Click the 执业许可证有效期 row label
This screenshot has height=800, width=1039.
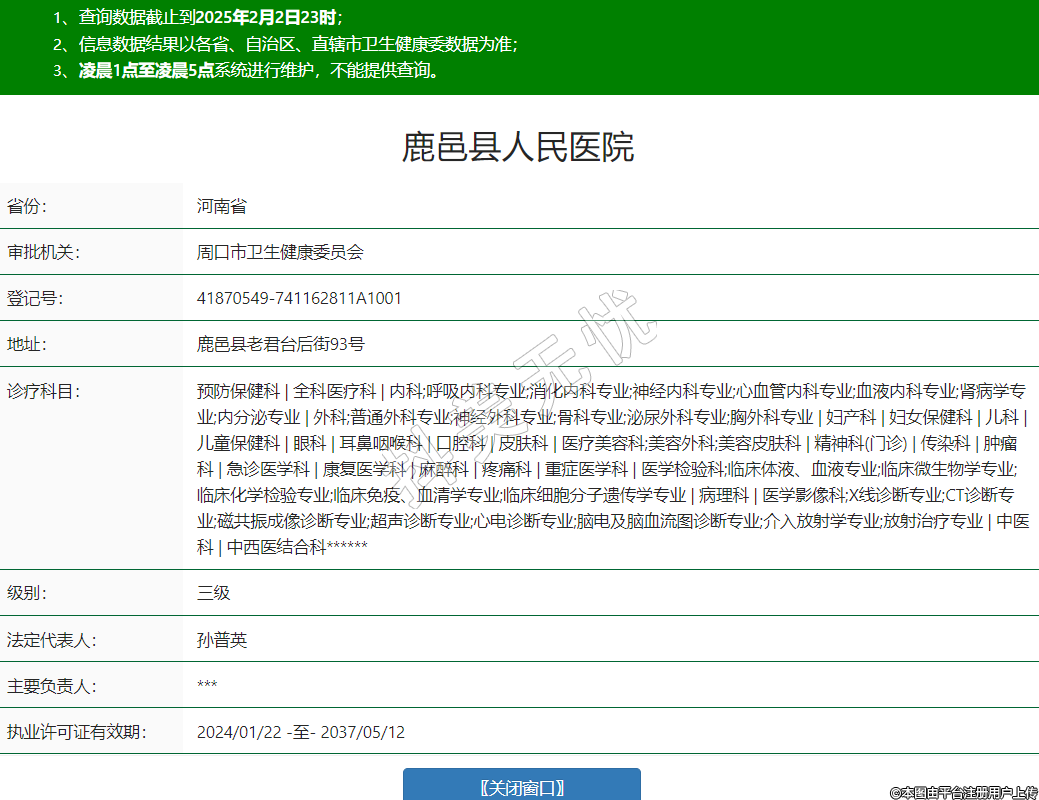(x=76, y=732)
